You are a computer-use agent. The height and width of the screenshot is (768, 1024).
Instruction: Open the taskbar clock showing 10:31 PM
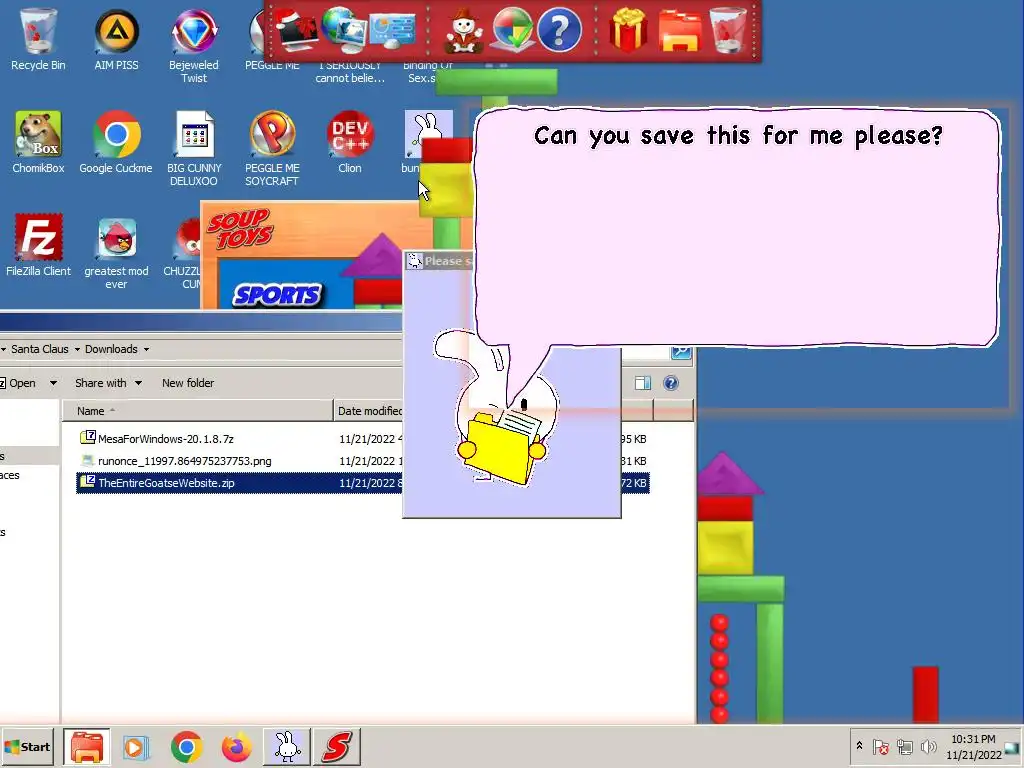973,746
